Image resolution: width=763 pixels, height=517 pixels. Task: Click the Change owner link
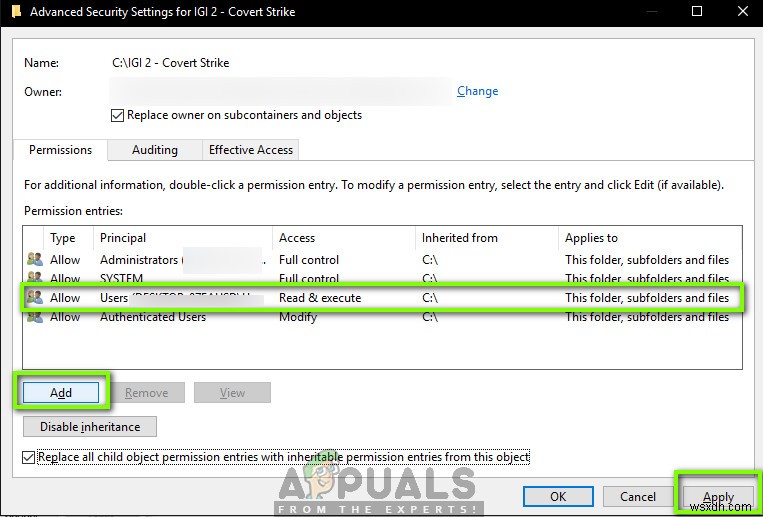pos(477,91)
